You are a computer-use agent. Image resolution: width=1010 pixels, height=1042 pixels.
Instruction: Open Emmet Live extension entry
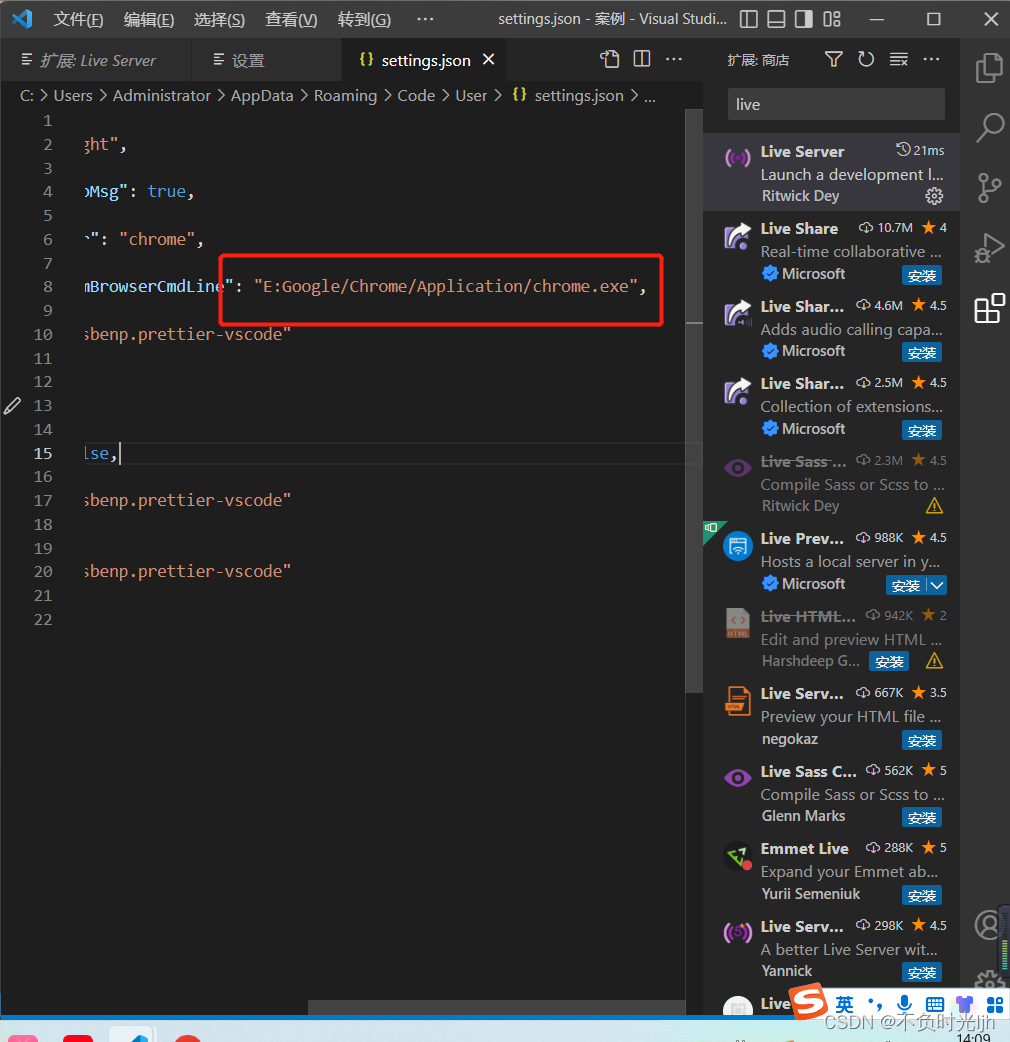pos(831,871)
